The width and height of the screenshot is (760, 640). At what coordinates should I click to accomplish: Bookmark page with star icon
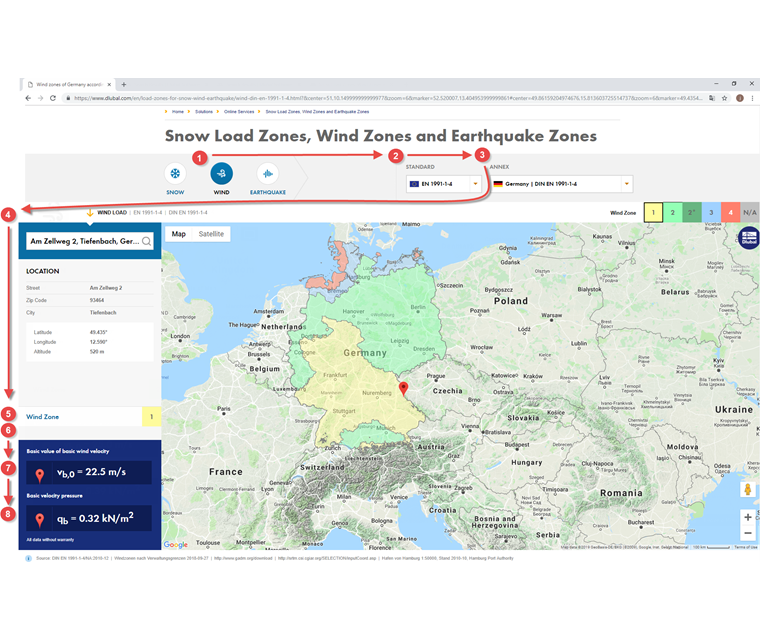click(725, 98)
